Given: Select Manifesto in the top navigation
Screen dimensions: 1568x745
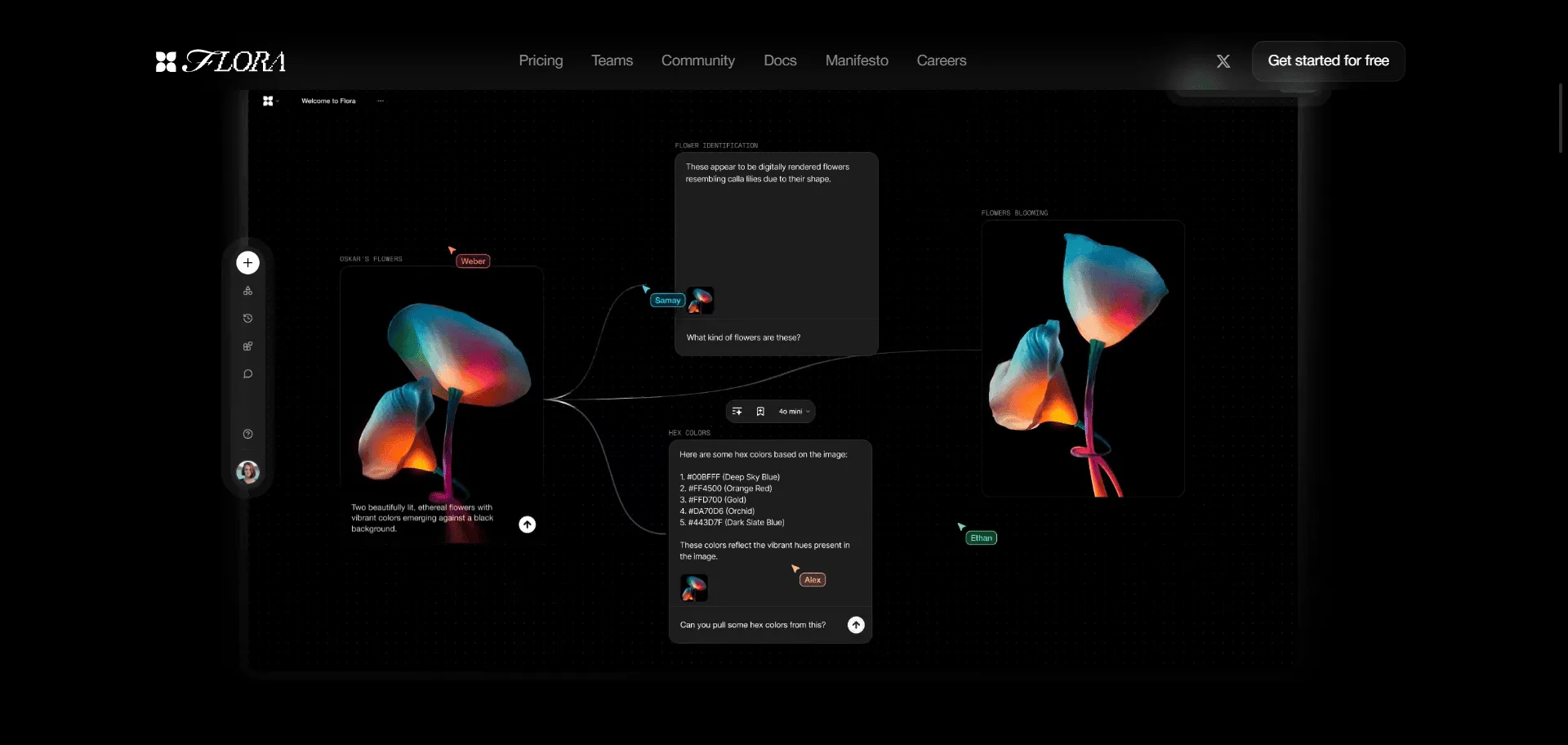Looking at the screenshot, I should click(856, 60).
